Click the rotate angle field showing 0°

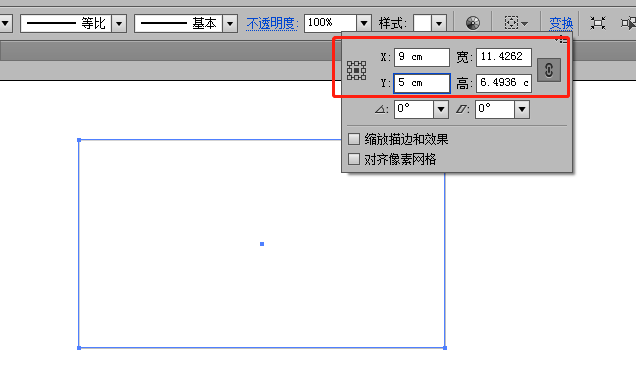[414, 109]
